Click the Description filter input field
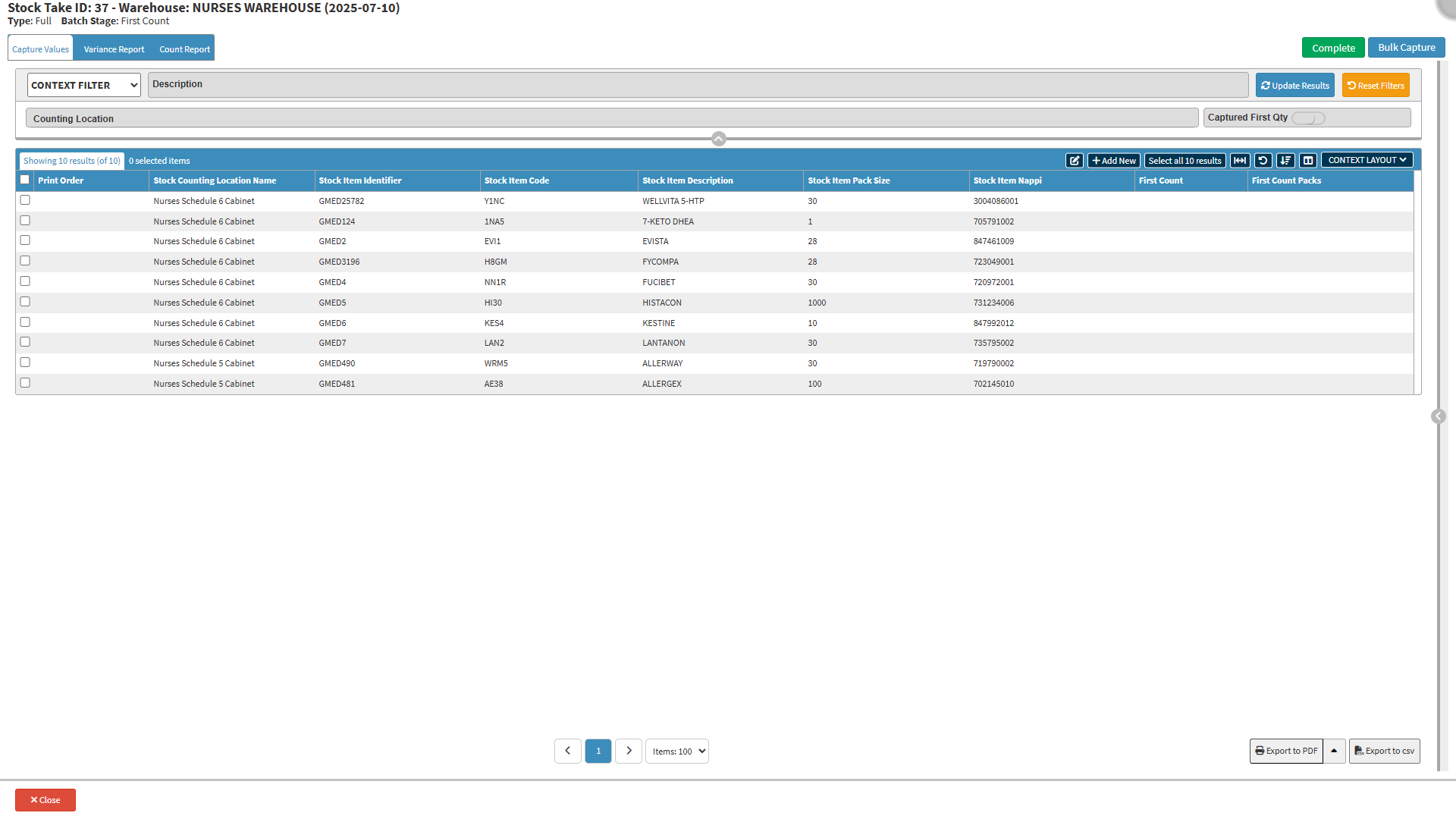1456x819 pixels. coord(698,84)
